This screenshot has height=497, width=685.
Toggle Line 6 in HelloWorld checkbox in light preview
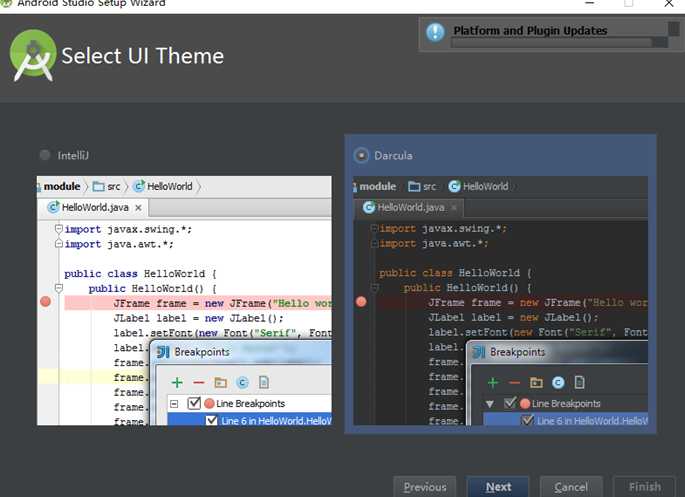coord(212,420)
